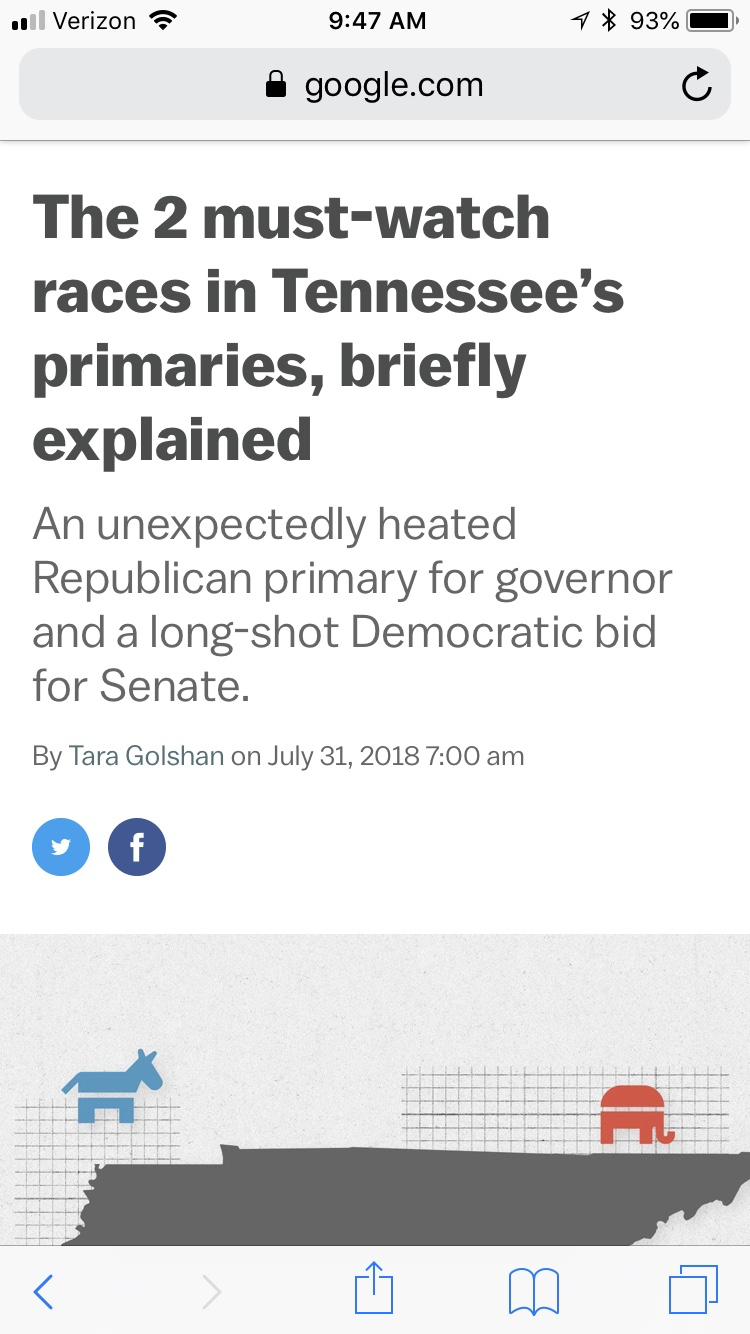Open author Tara Golshan's page
The image size is (750, 1334).
click(145, 756)
